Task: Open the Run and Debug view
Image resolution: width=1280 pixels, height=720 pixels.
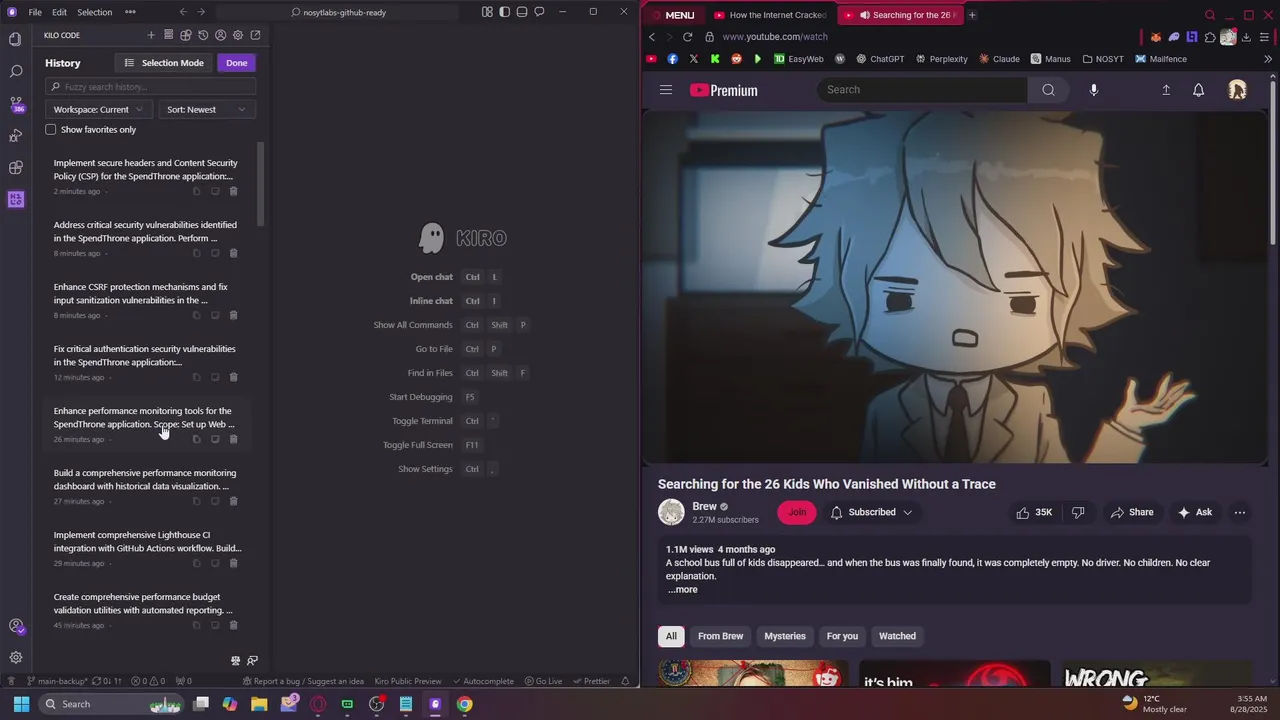Action: [x=15, y=135]
